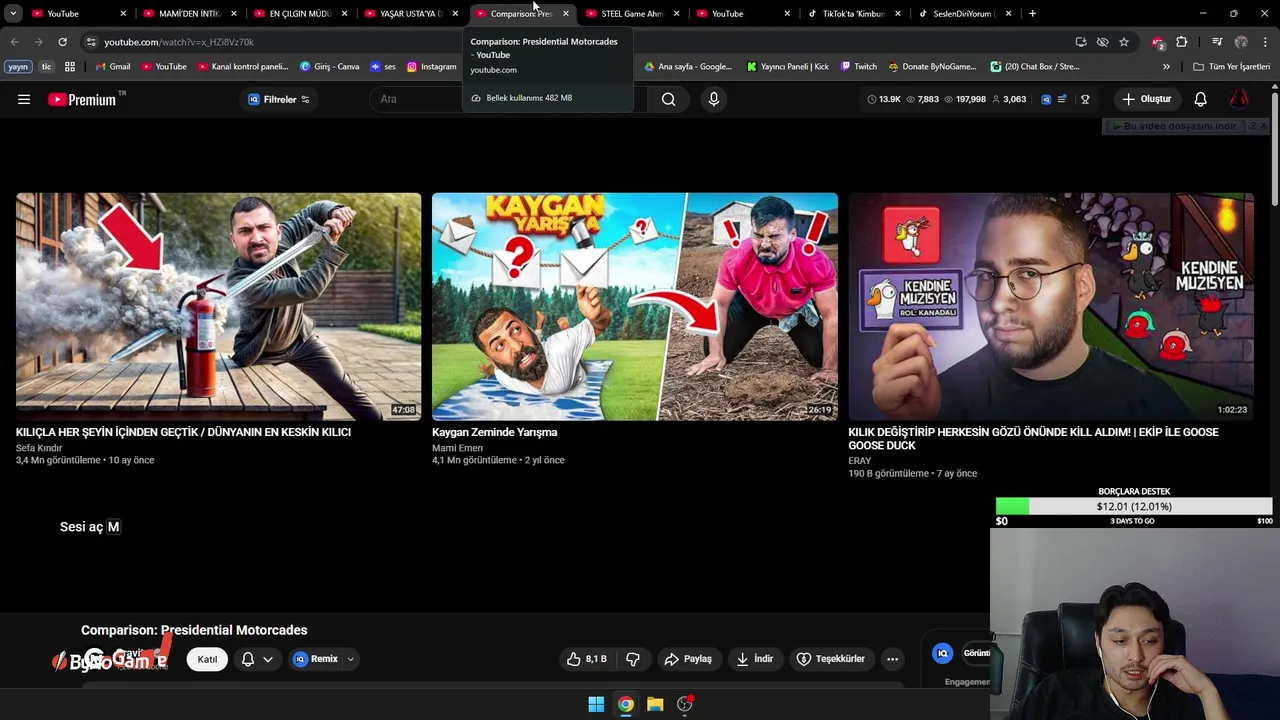Open Ana sayfa - Google bookmark
The image size is (1280, 720).
click(x=688, y=67)
